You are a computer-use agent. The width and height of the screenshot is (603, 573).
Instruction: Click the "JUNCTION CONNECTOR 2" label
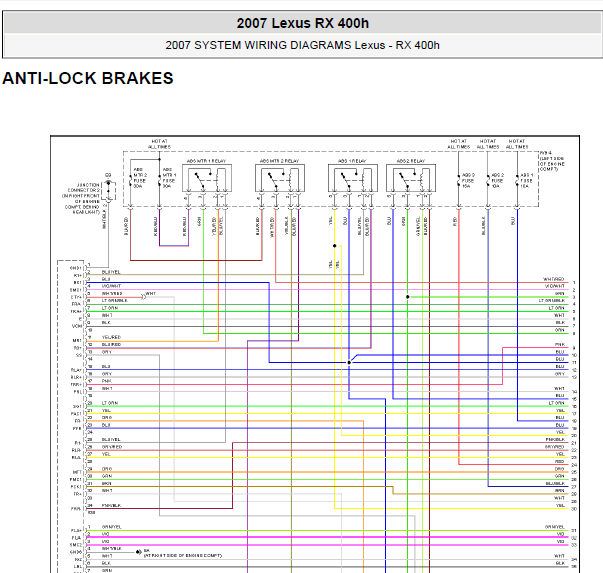pos(83,188)
